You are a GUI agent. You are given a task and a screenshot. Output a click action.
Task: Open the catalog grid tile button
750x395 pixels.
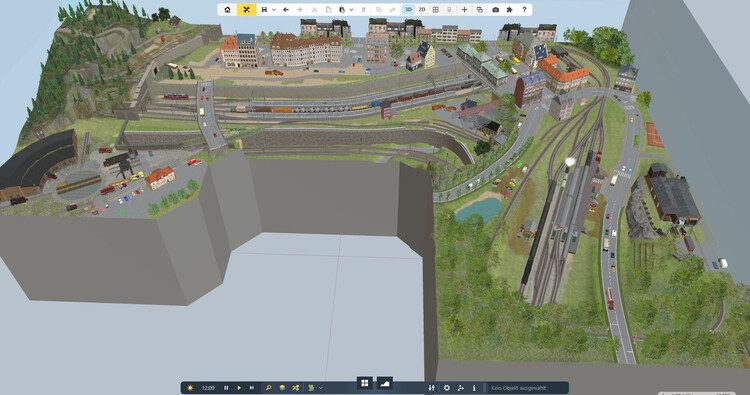click(364, 383)
